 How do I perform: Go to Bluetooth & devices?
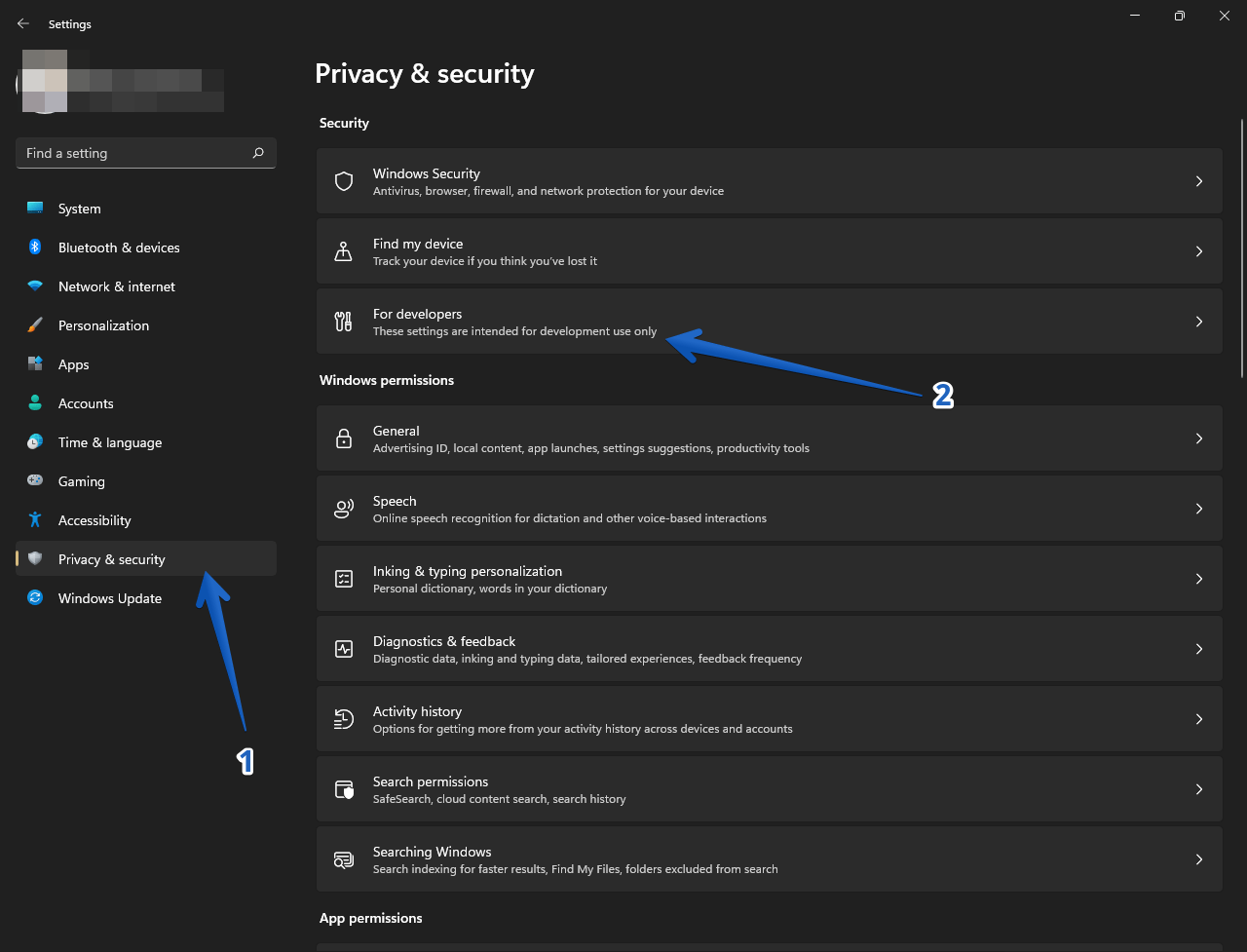tap(146, 248)
